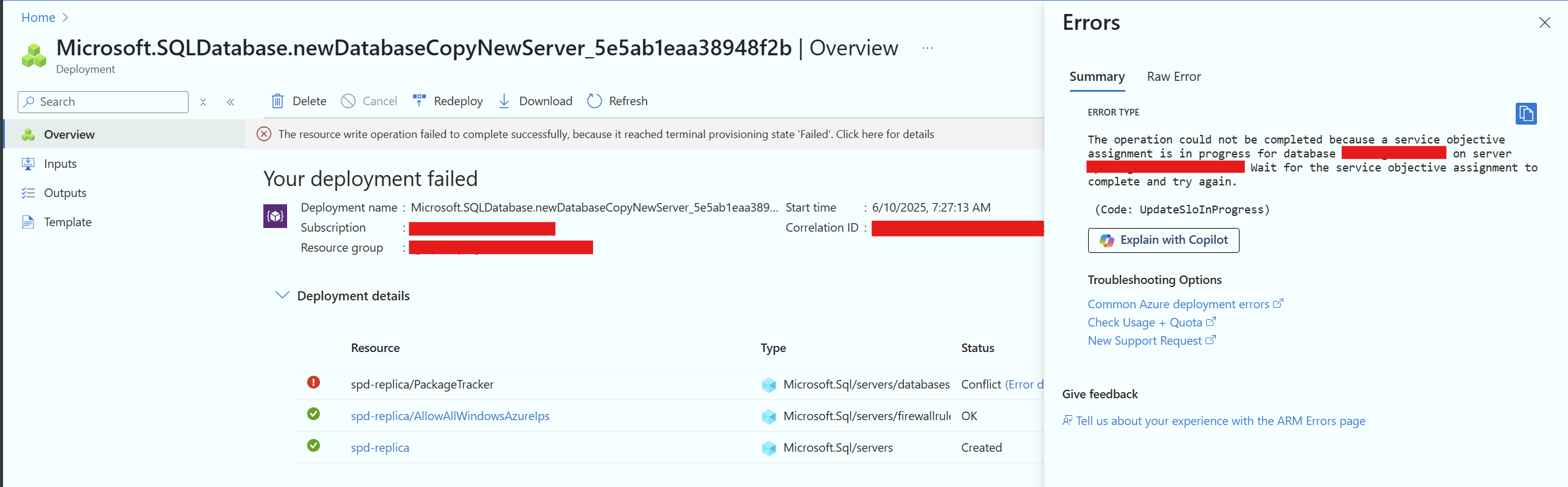The image size is (1568, 487).
Task: Click green check icon for spd-replica server
Action: (x=313, y=446)
